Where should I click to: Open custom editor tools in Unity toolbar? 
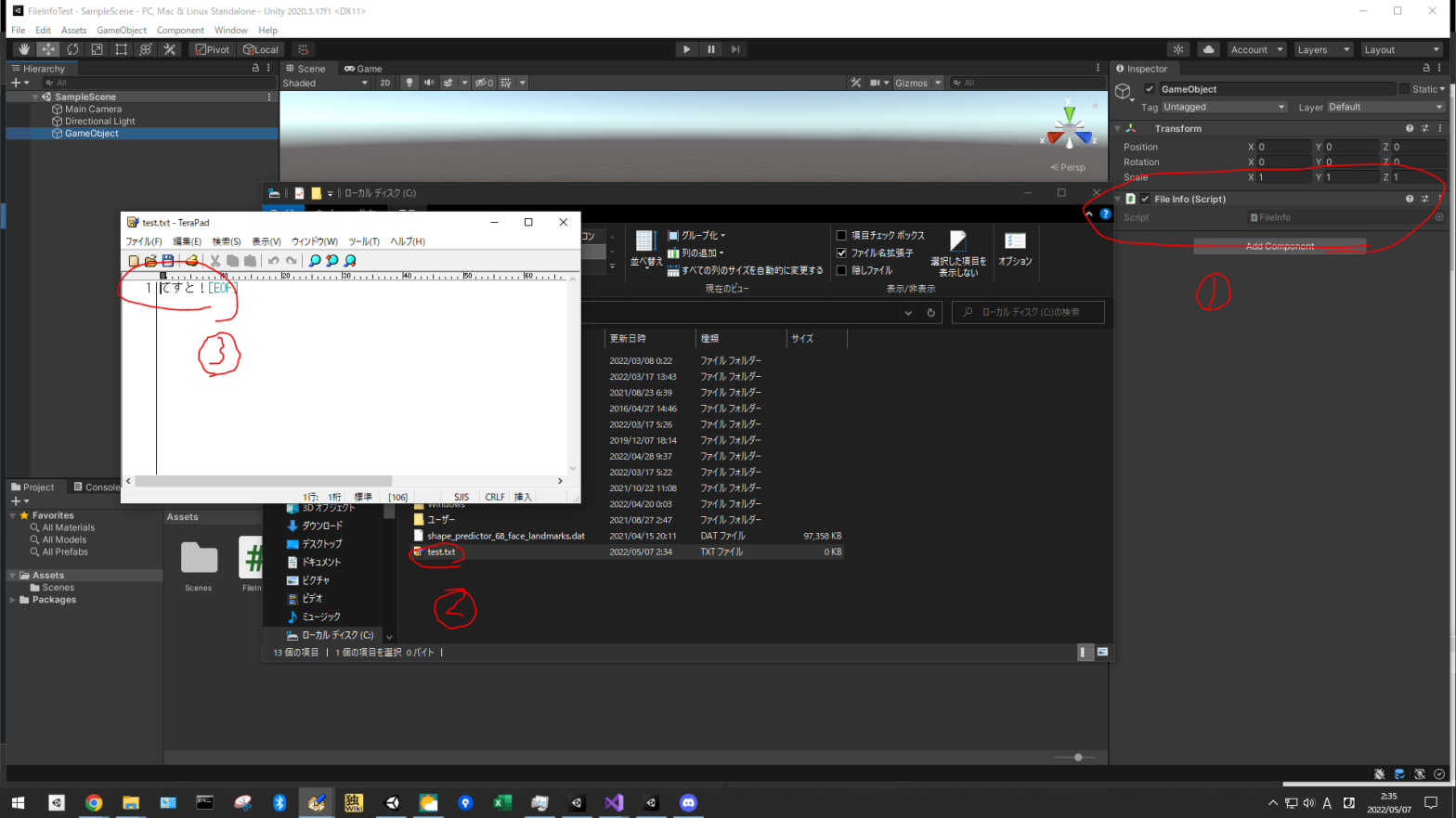click(169, 49)
